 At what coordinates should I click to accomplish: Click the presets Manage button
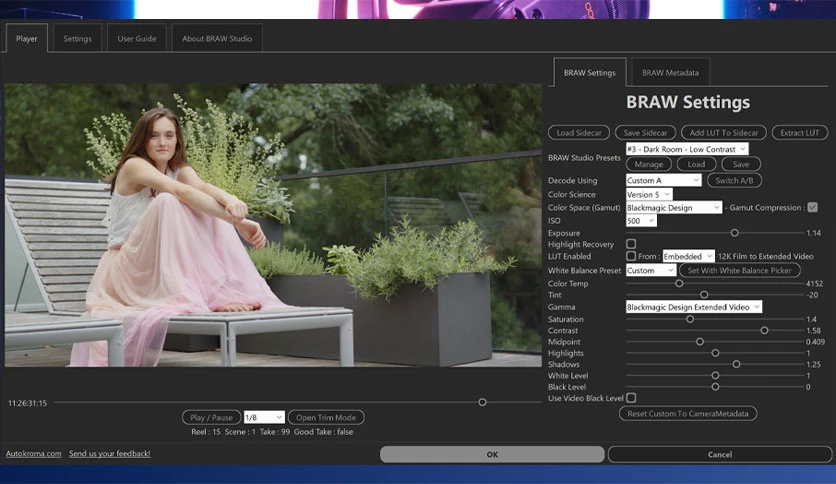[x=649, y=164]
